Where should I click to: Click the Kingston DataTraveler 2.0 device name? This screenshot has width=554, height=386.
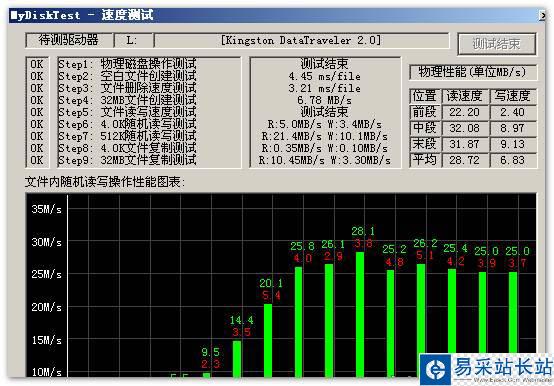coord(301,40)
